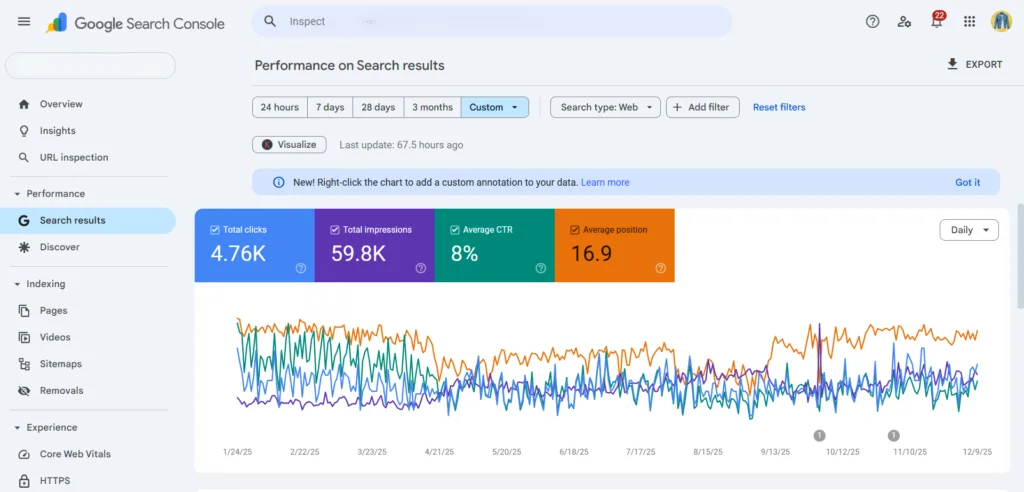
Task: Uncheck the Total clicks checkbox
Action: pyautogui.click(x=215, y=230)
